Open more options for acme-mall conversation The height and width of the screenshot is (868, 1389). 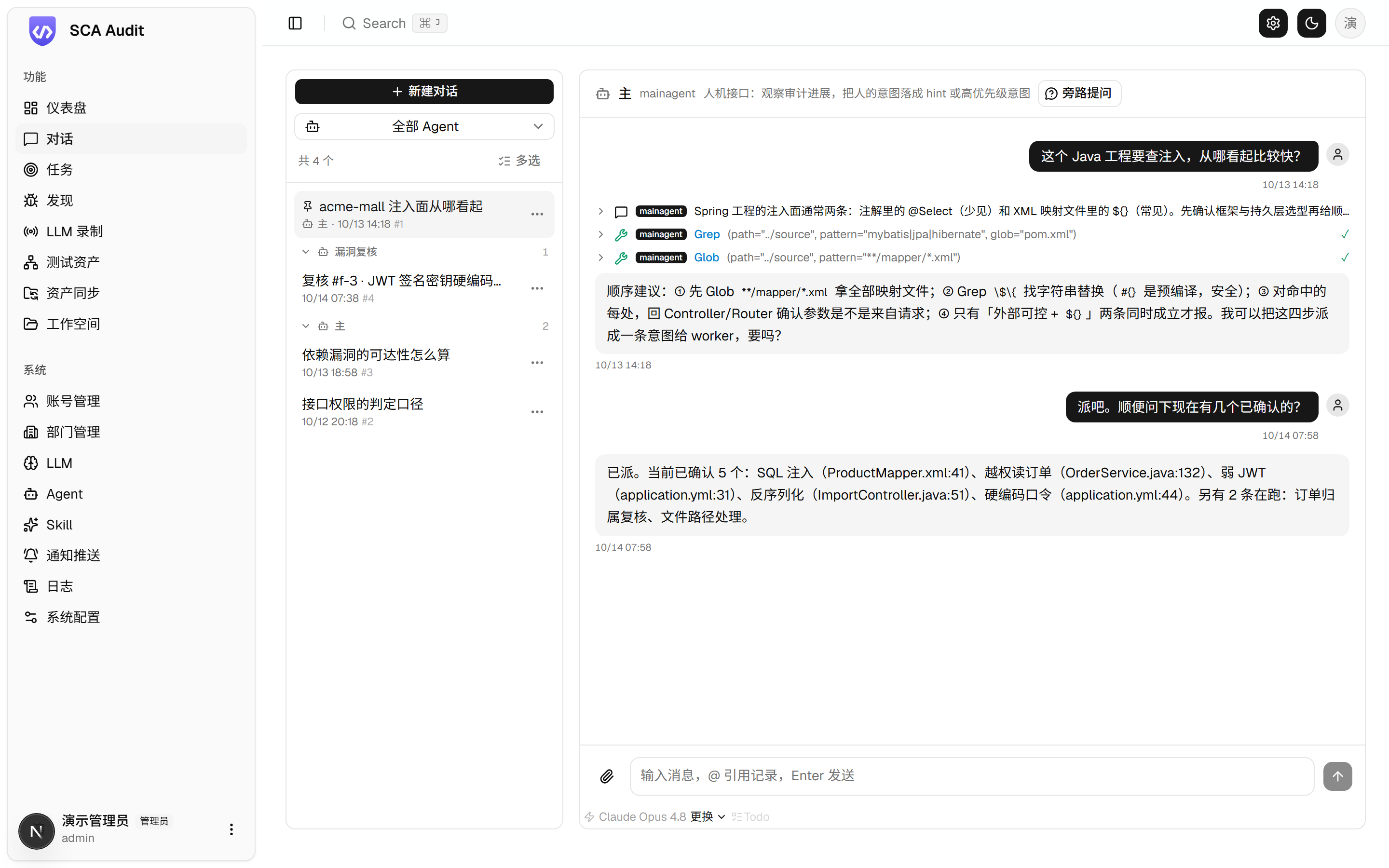pos(537,214)
